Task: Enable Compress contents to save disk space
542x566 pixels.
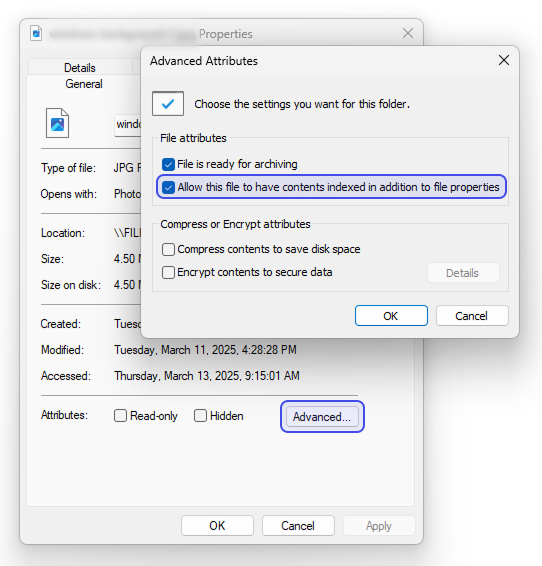Action: click(168, 249)
